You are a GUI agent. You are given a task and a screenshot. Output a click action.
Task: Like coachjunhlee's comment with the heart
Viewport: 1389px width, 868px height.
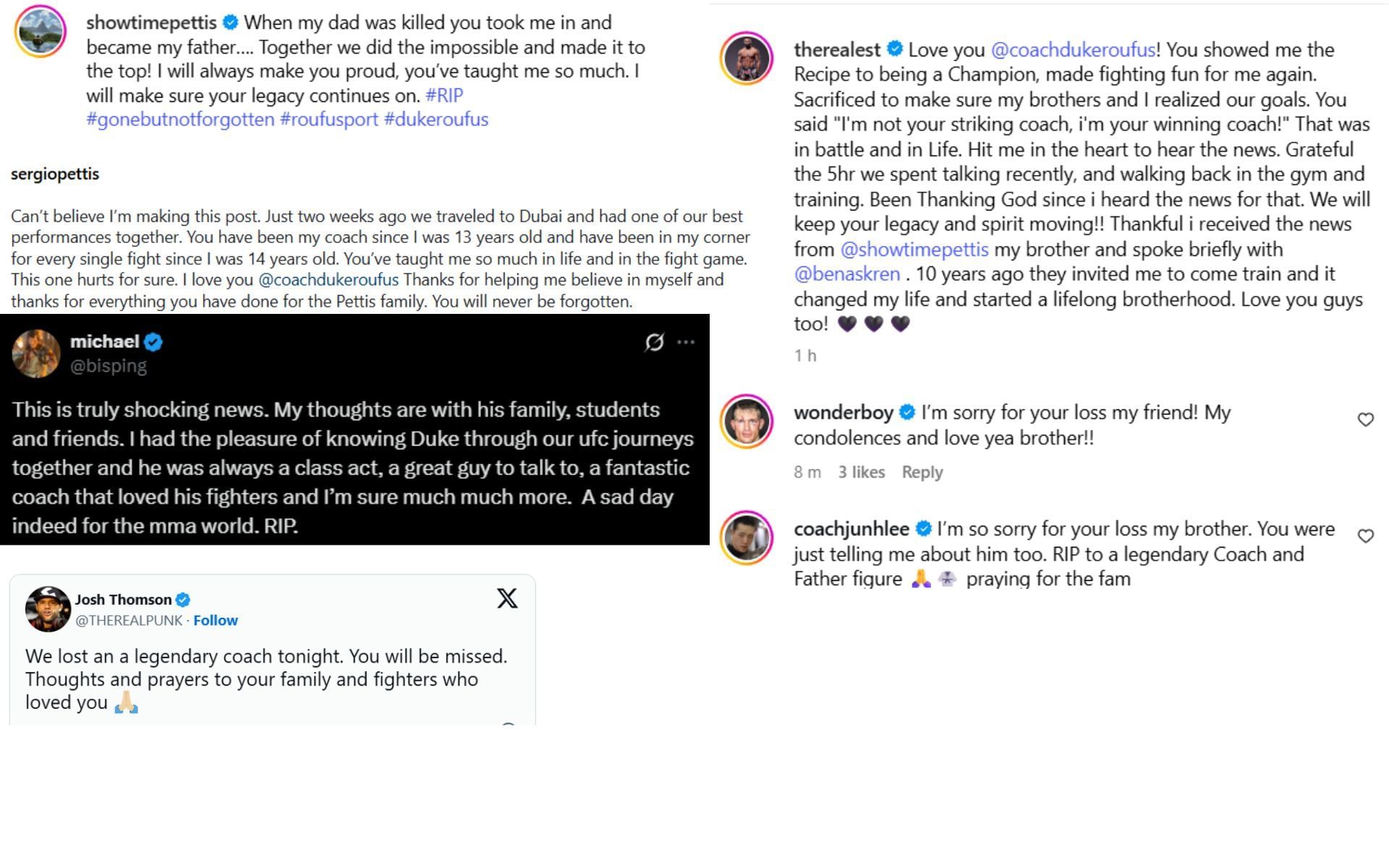[x=1365, y=536]
